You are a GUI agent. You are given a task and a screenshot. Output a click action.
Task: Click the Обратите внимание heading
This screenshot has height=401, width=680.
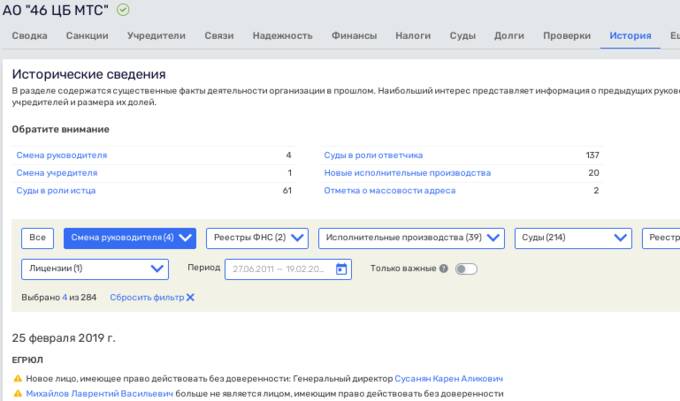coord(61,129)
